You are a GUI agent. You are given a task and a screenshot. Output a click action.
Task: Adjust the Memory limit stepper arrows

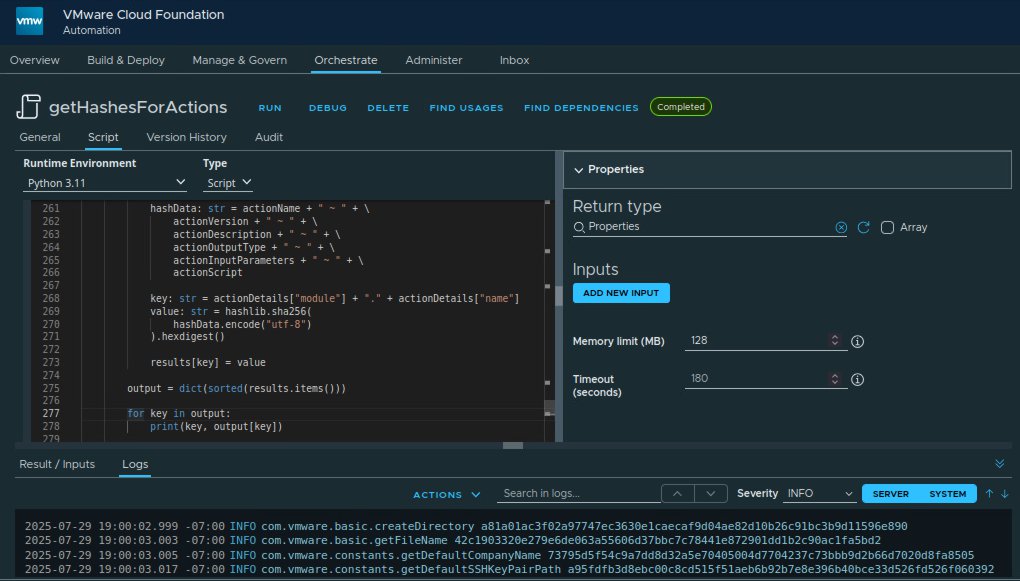835,340
